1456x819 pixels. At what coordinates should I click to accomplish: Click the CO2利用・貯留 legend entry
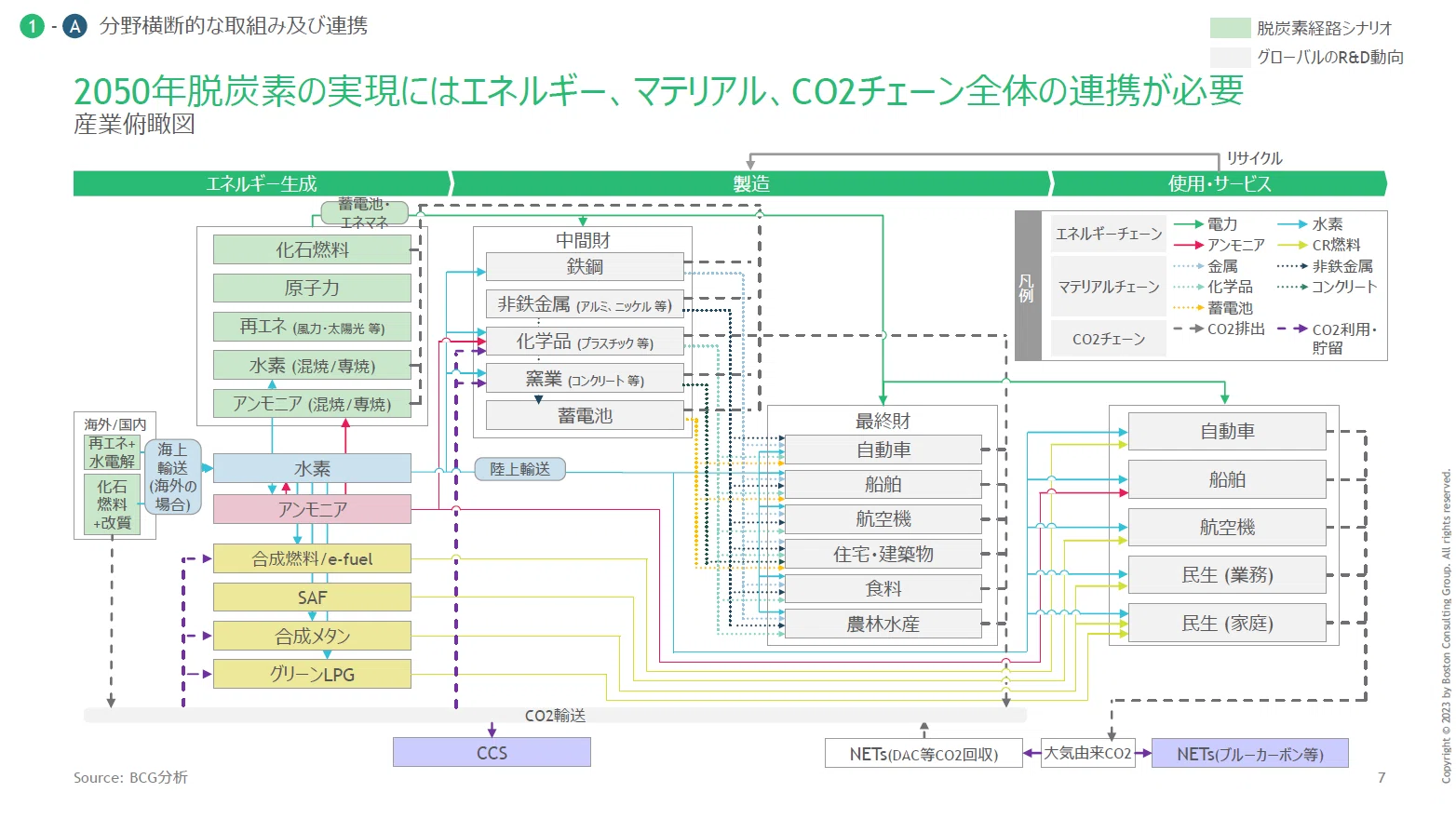click(1327, 338)
